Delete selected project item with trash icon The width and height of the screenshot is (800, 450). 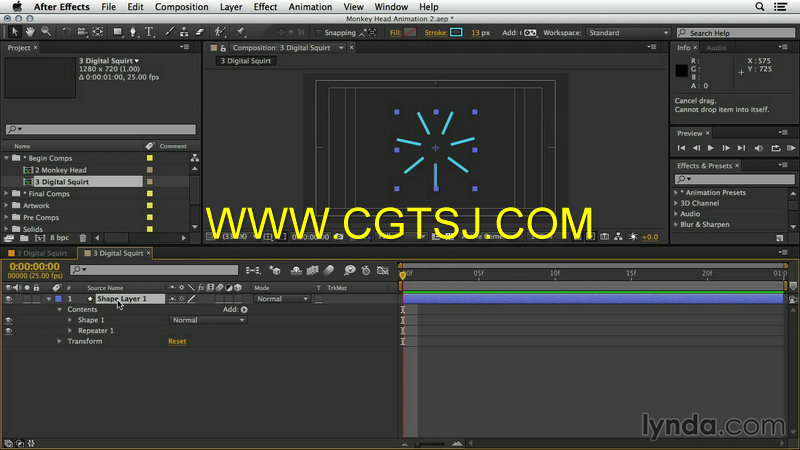pos(83,238)
